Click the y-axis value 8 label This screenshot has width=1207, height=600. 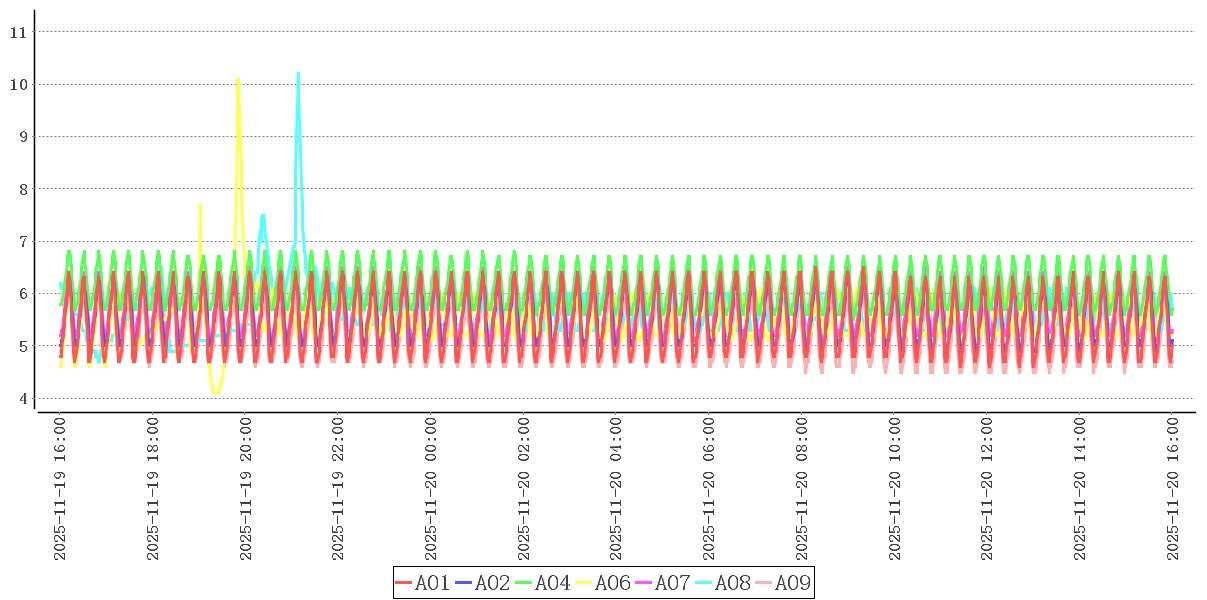21,189
